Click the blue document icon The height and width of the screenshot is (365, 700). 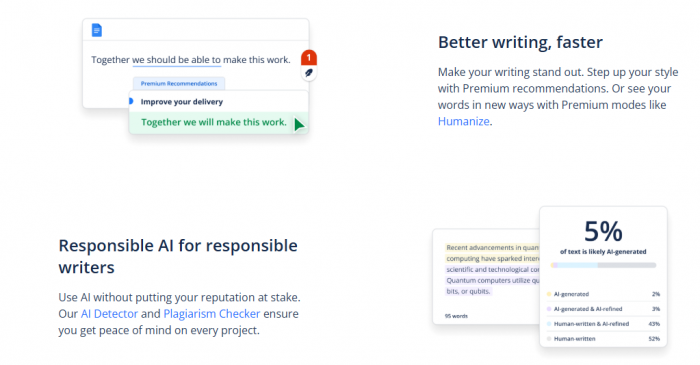[x=96, y=30]
